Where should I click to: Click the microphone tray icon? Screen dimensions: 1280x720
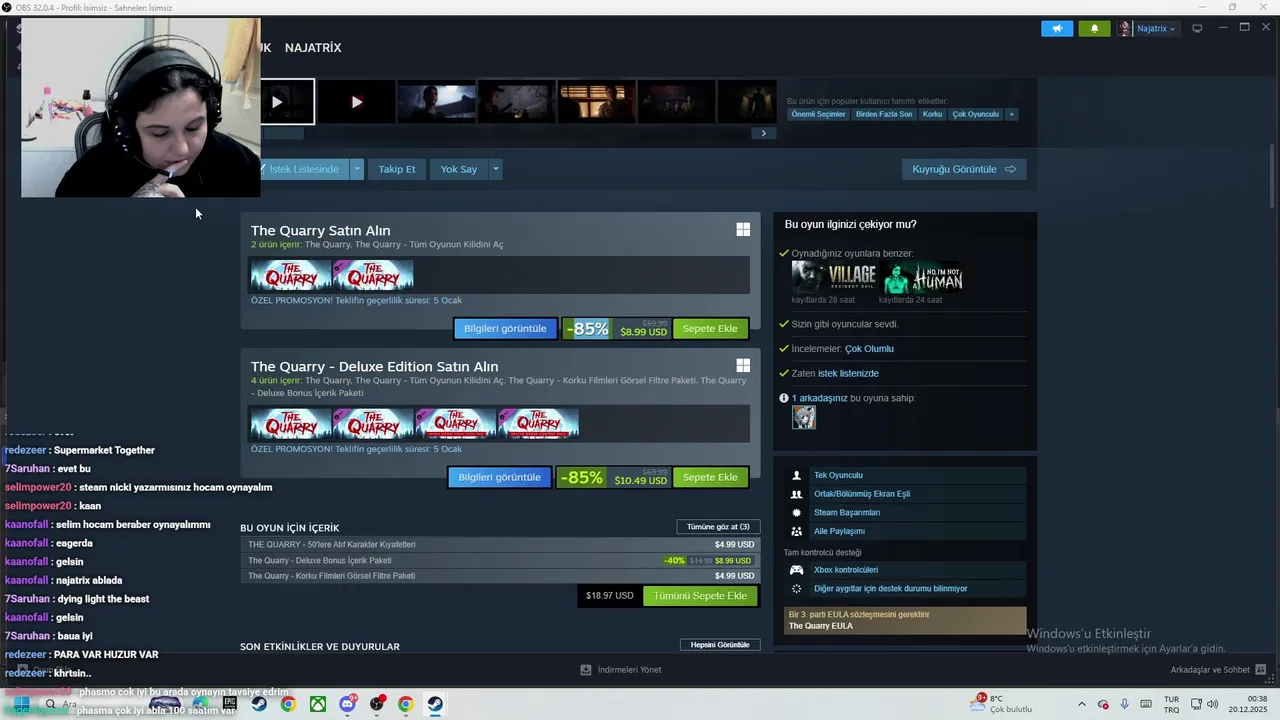point(1124,704)
